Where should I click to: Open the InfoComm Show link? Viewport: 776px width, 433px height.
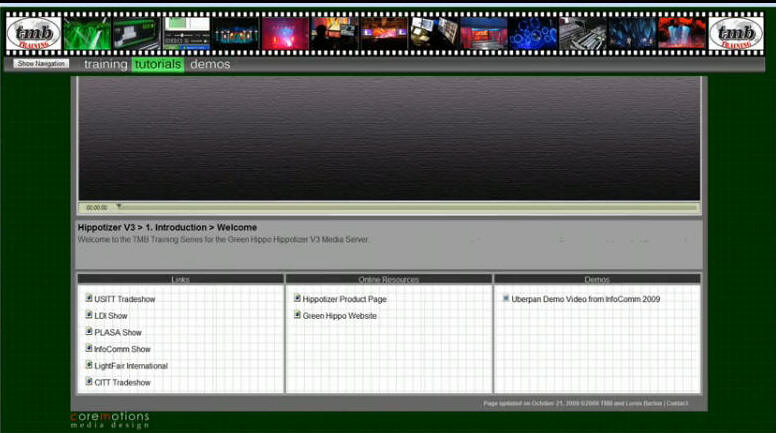point(122,349)
